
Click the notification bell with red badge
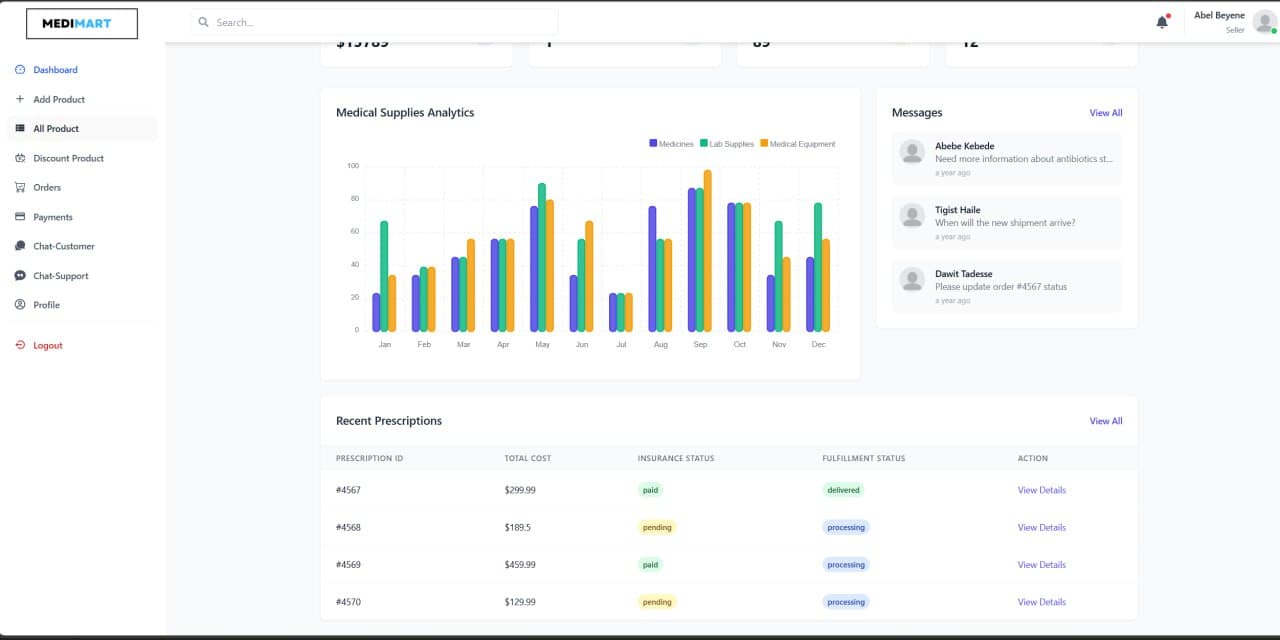pos(1161,20)
